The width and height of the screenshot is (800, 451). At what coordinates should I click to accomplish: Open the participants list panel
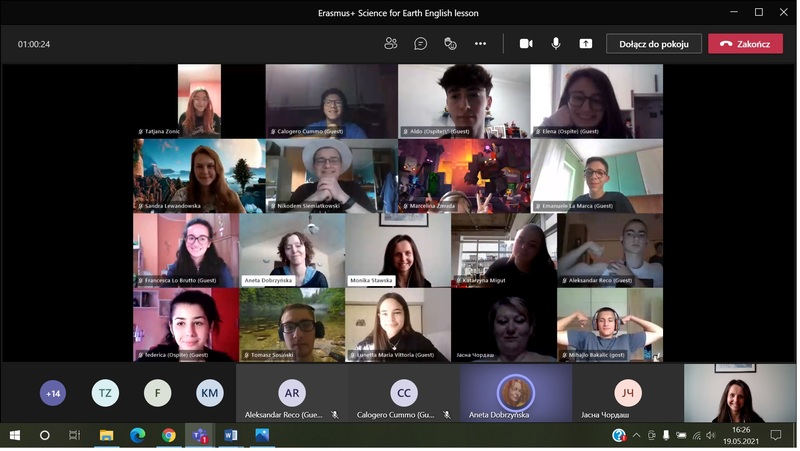click(x=391, y=44)
